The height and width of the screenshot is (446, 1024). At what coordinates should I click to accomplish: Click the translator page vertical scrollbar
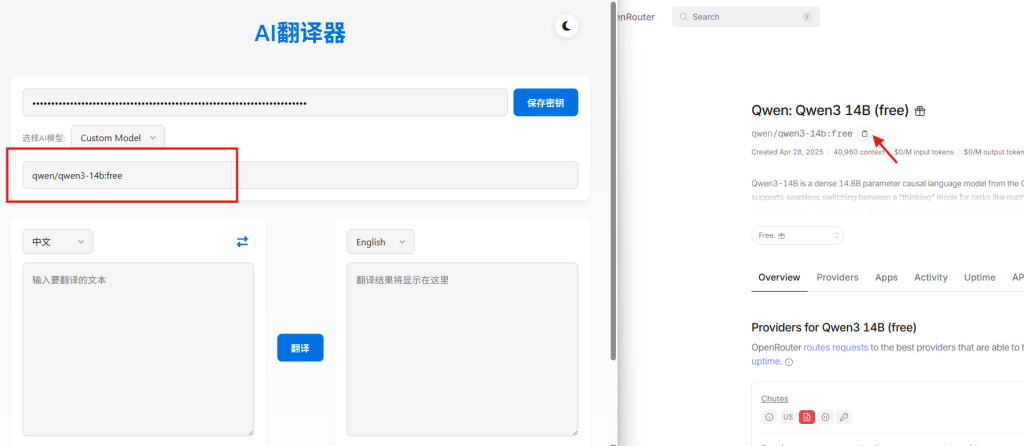coord(613,181)
